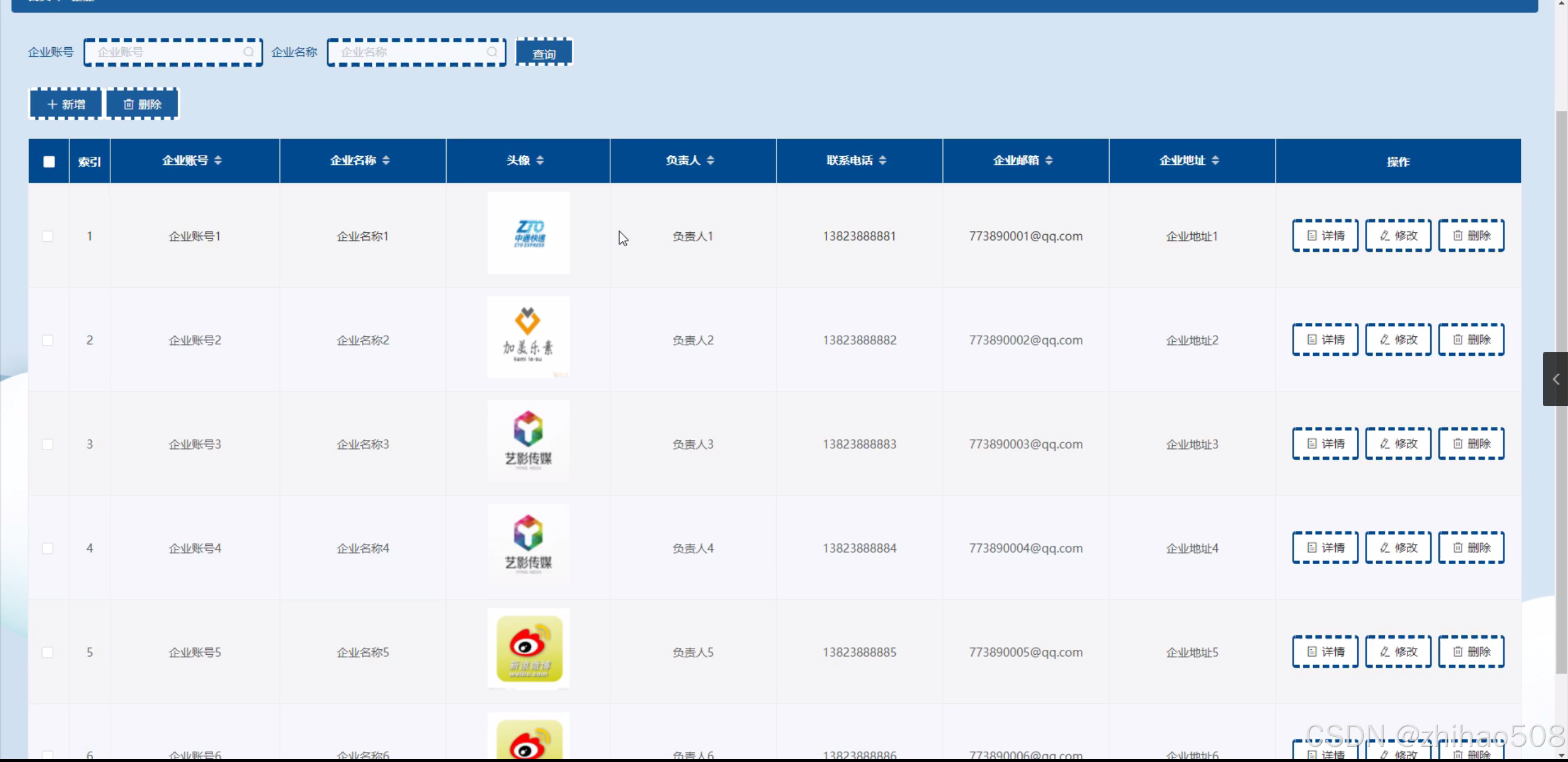
Task: Click 删除 trash button for row 3
Action: click(1471, 443)
